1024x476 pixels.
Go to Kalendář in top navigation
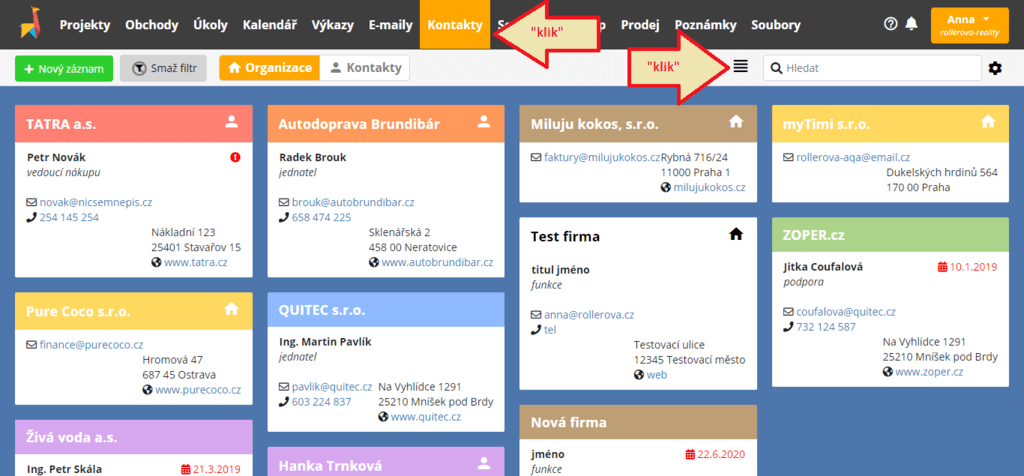(270, 25)
